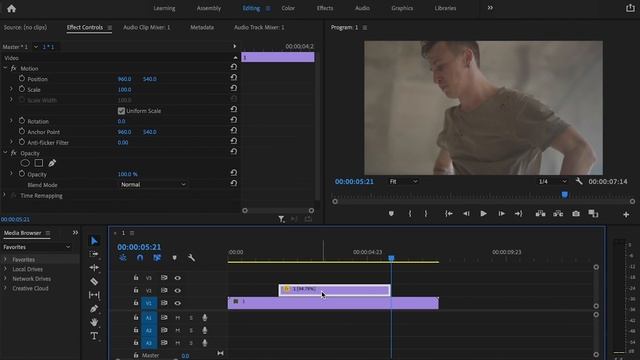Select the Ripple Edit tool

[94, 268]
